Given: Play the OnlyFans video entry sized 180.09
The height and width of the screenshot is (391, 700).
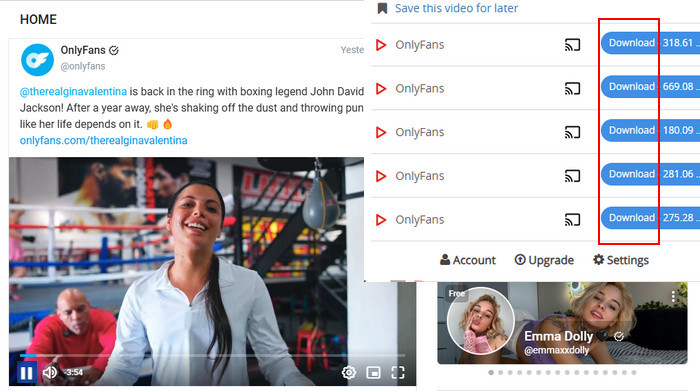Looking at the screenshot, I should pos(381,132).
